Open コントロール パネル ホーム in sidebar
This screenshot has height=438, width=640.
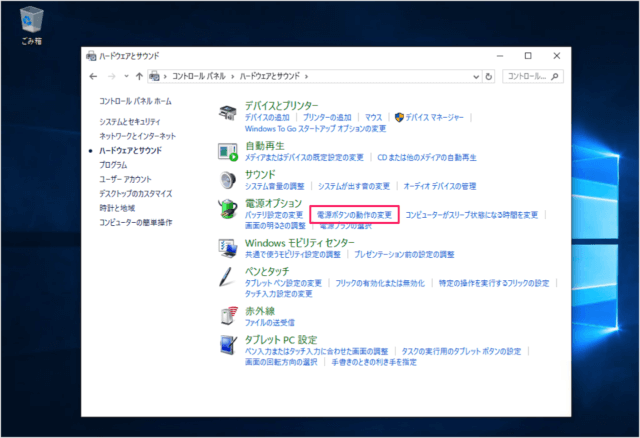pos(136,101)
